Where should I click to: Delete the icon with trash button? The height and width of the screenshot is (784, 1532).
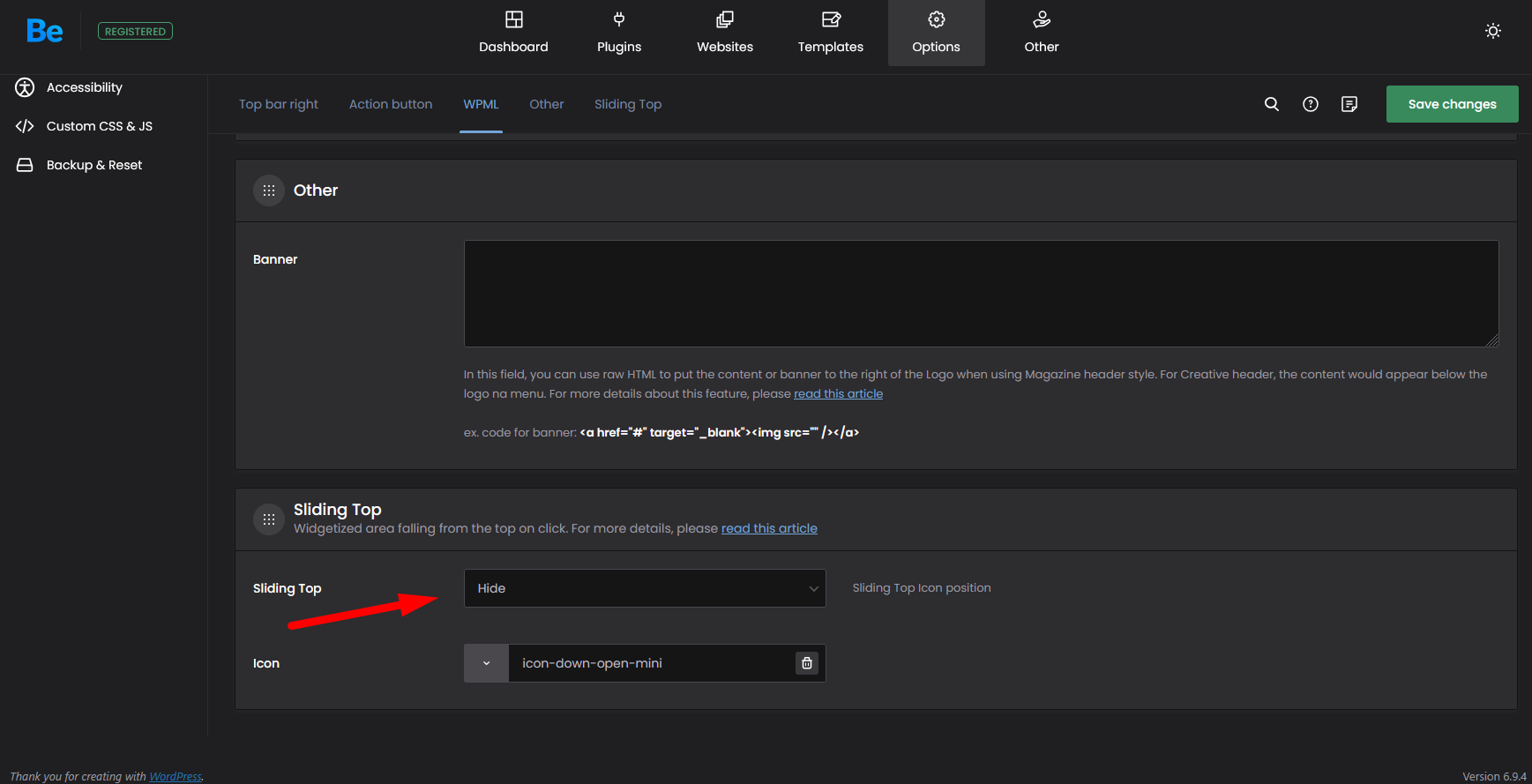[x=806, y=663]
